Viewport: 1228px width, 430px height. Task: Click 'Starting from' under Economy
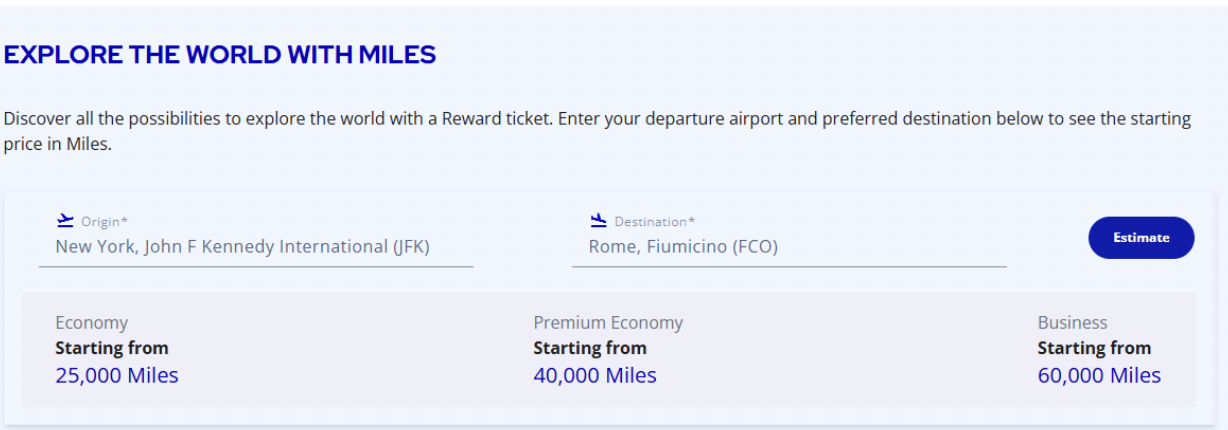[112, 348]
